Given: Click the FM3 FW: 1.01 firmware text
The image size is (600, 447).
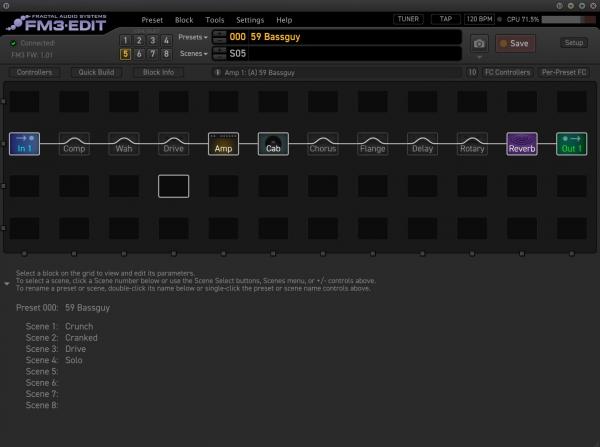Looking at the screenshot, I should pos(32,55).
